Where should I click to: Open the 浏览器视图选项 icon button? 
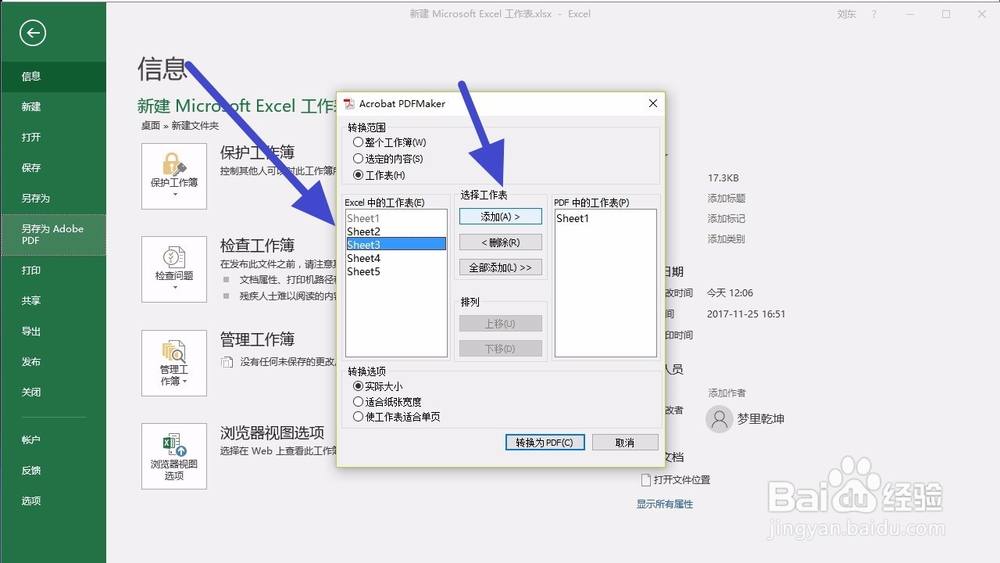(174, 457)
